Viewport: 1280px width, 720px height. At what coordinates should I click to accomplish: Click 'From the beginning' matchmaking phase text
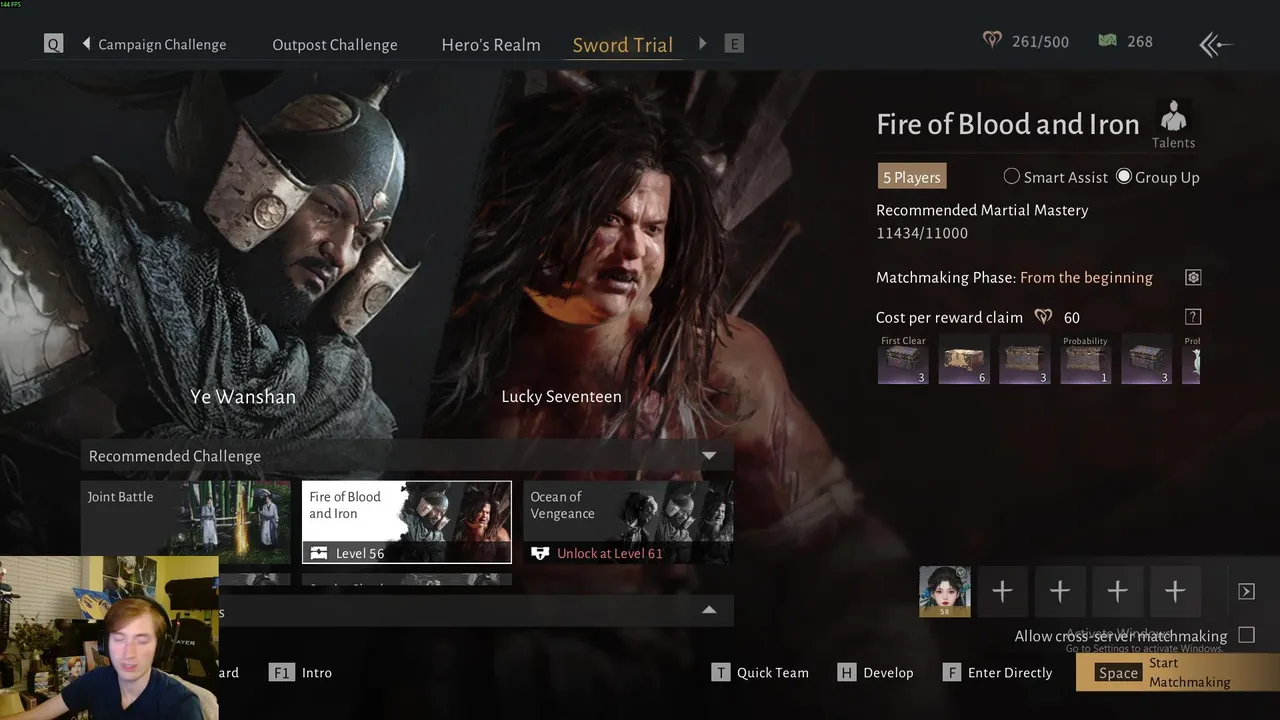(x=1086, y=277)
